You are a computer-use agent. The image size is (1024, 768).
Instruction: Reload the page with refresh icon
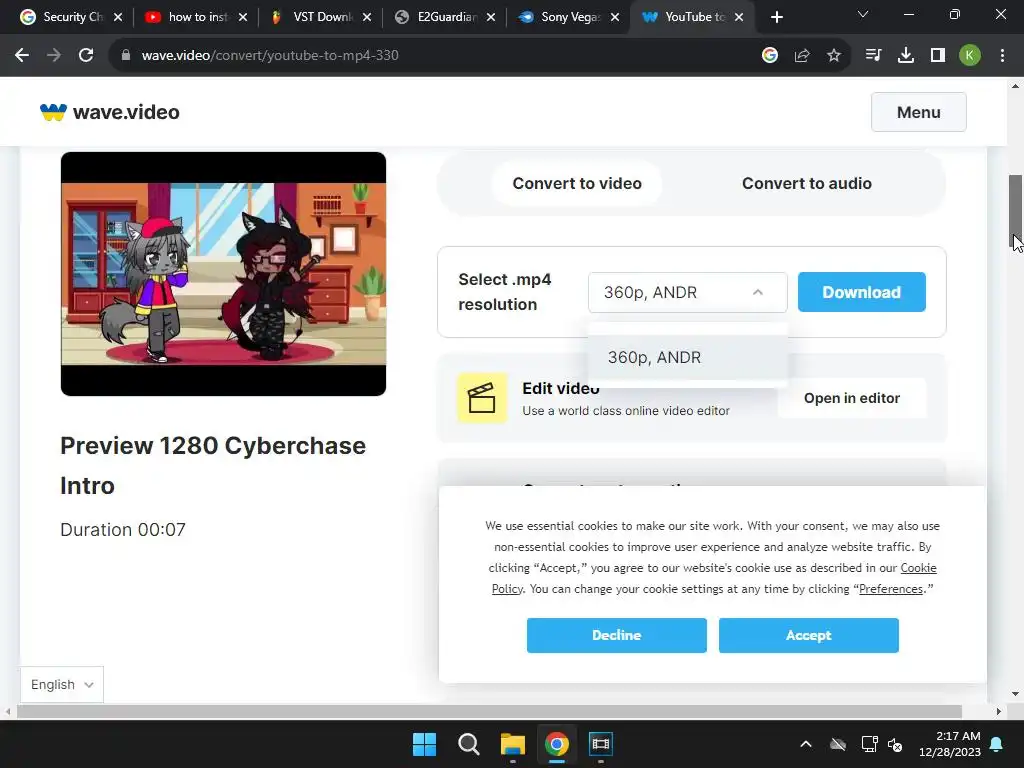(86, 56)
